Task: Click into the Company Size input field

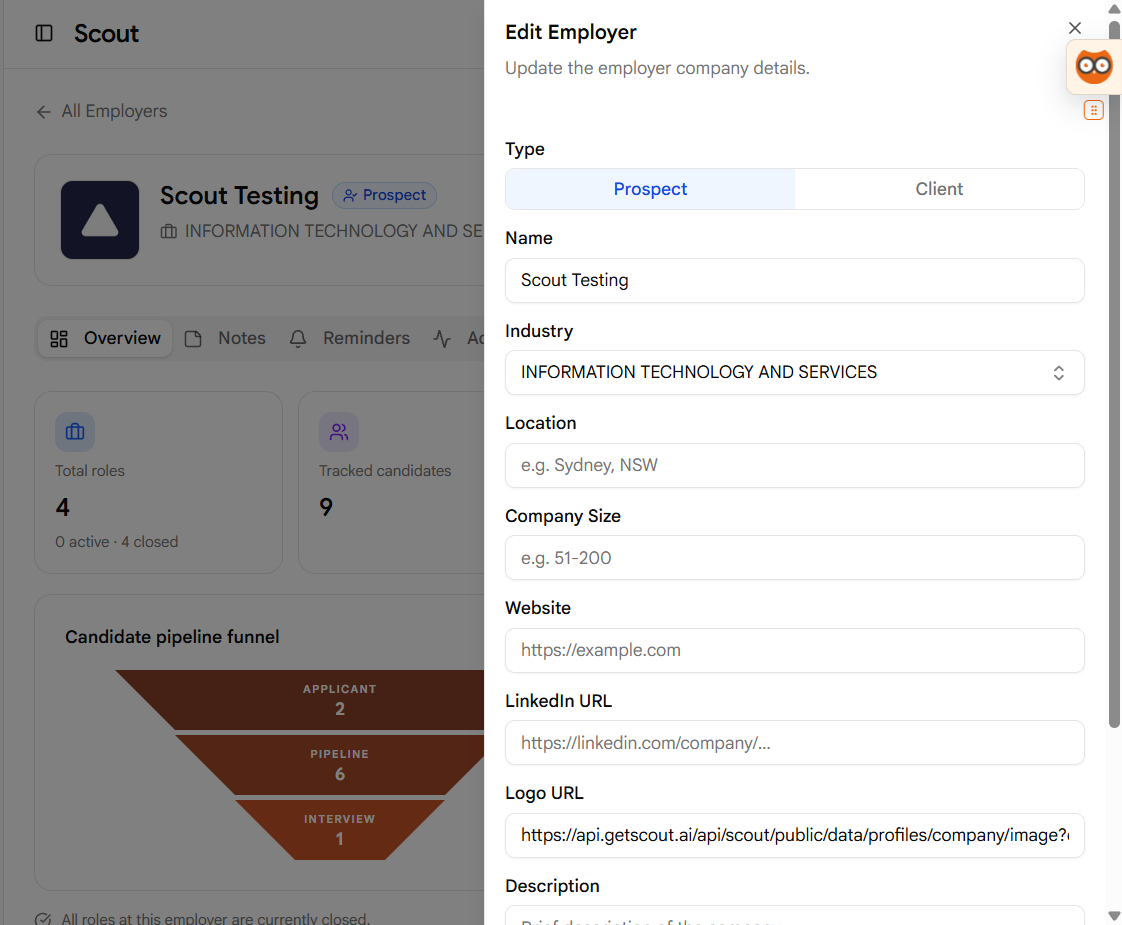Action: click(794, 558)
